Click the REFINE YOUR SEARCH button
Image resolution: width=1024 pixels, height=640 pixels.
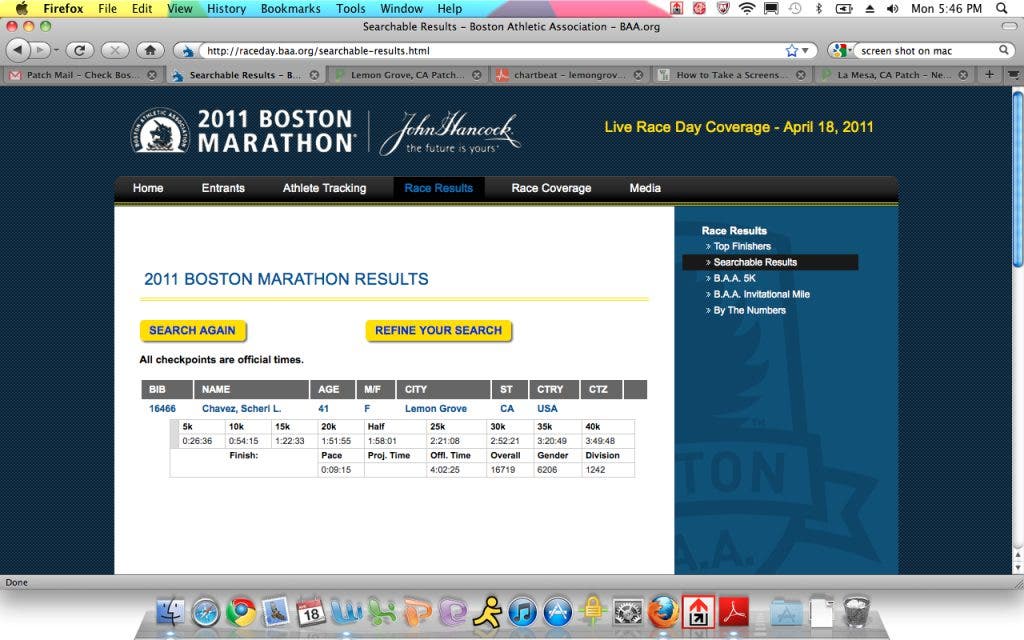(438, 330)
